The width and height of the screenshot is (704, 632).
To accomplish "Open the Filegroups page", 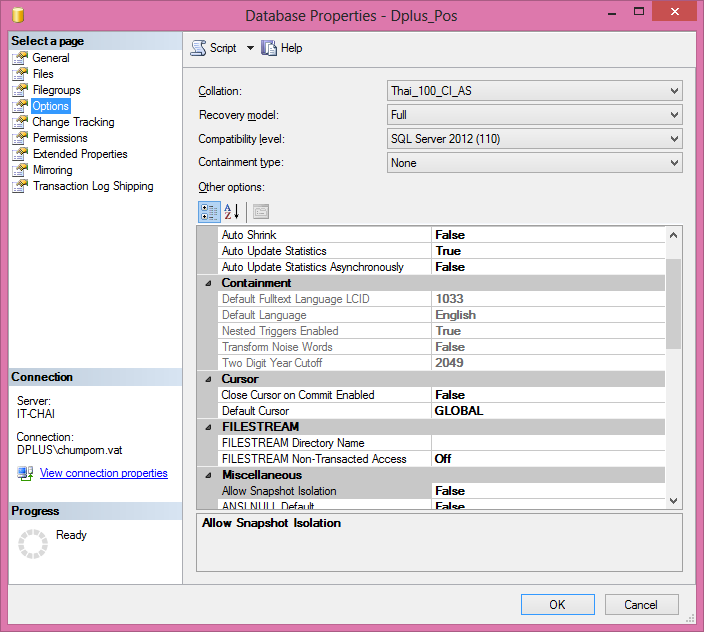I will coord(57,90).
